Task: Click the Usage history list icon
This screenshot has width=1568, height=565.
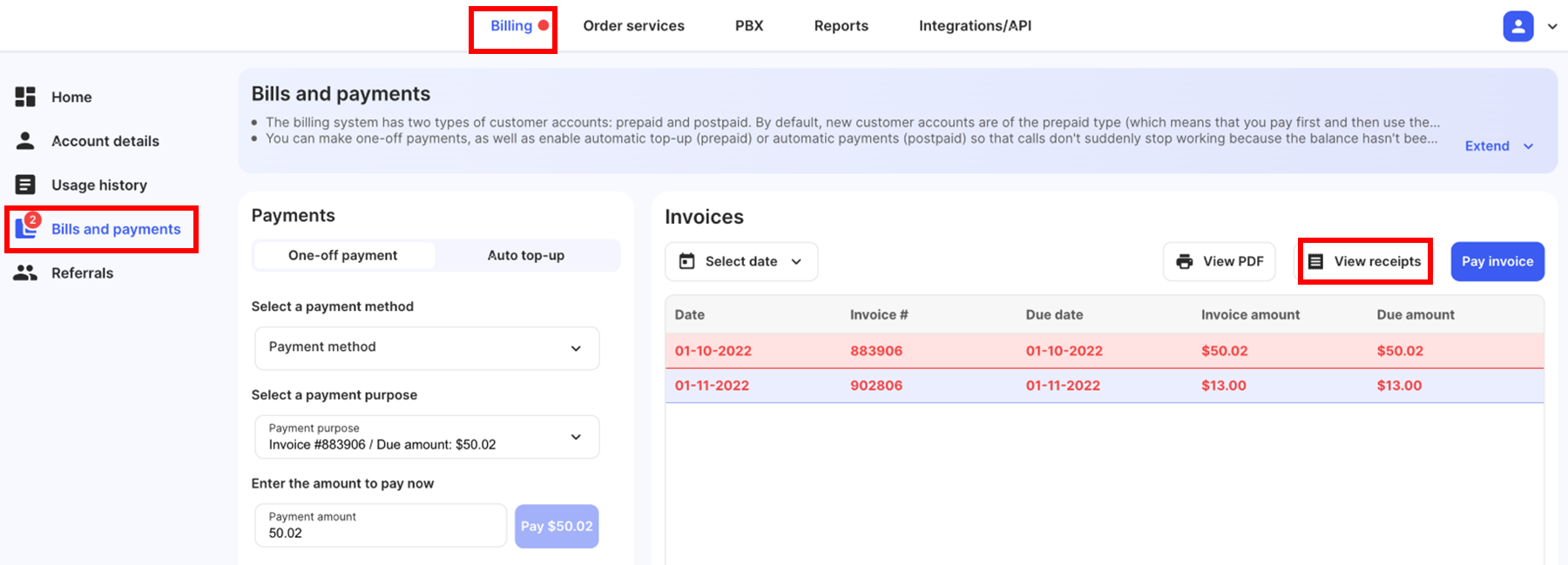Action: click(25, 185)
